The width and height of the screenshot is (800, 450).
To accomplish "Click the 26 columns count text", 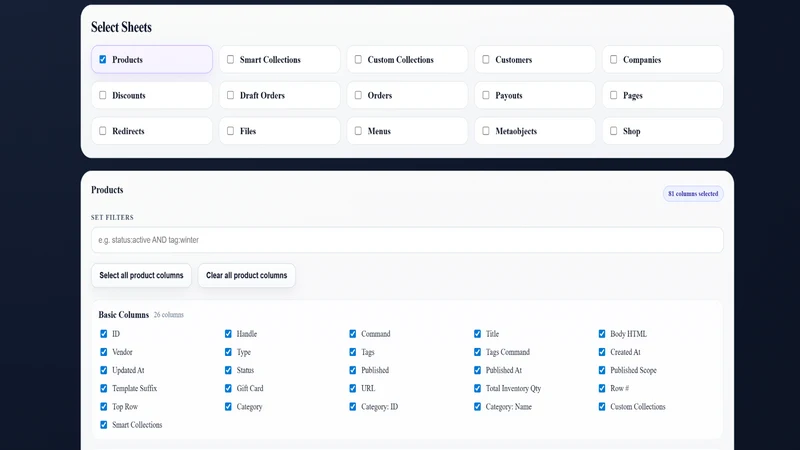I will [x=169, y=315].
